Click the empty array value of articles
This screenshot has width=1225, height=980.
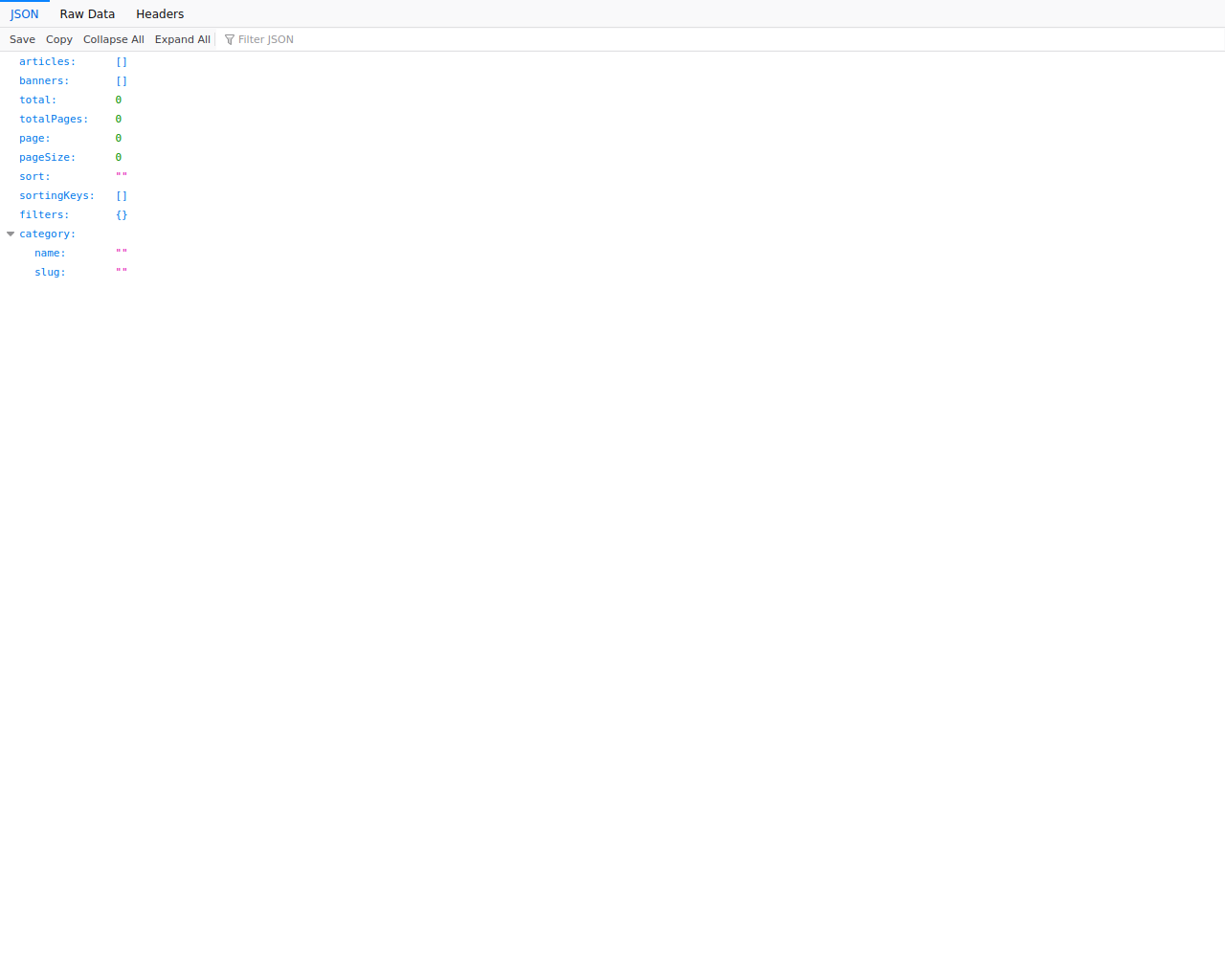122,61
